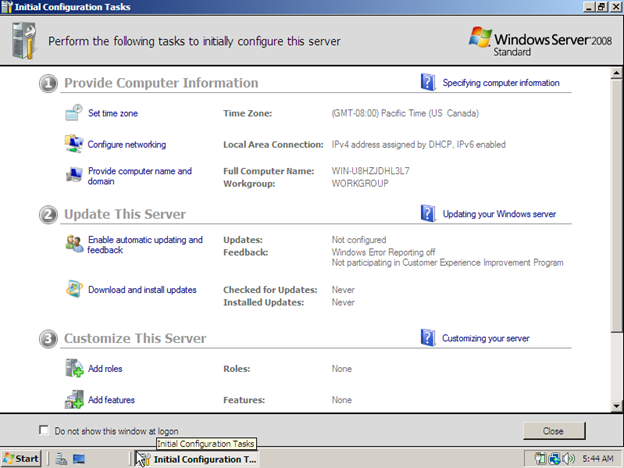The width and height of the screenshot is (624, 468).
Task: Open the Add roles link
Action: (x=105, y=369)
